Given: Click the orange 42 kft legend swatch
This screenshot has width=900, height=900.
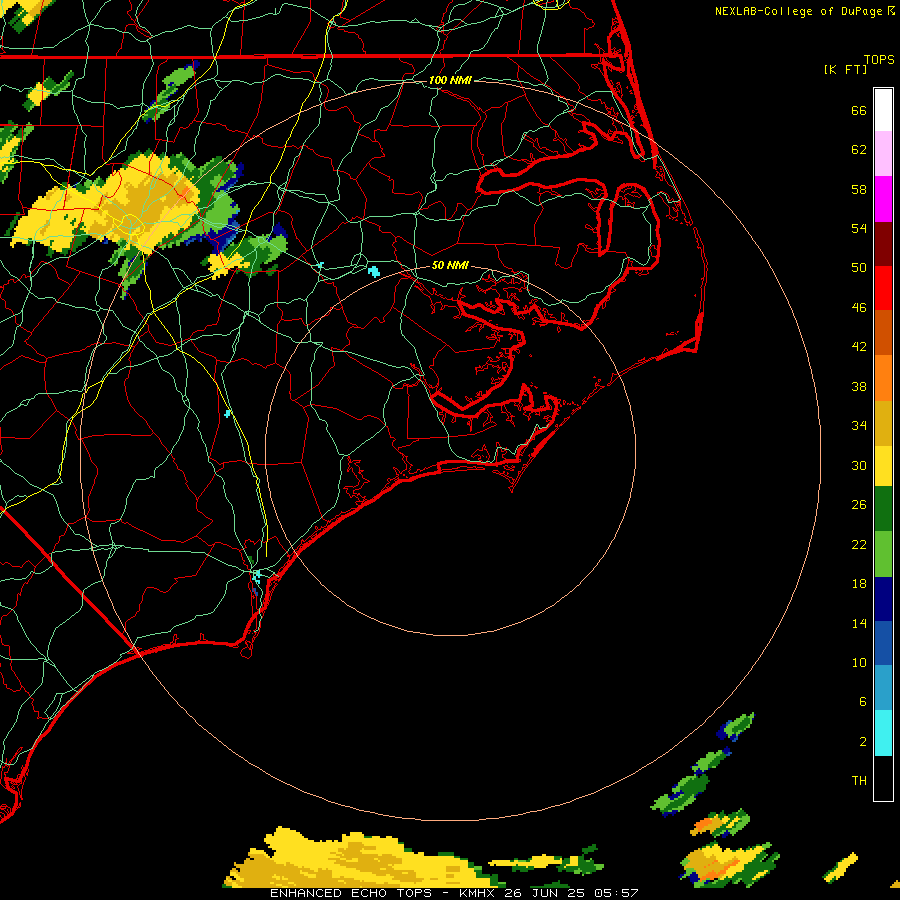Looking at the screenshot, I should 883,378.
